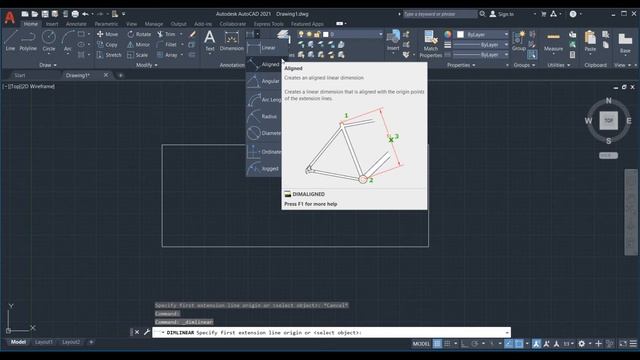Screen dimensions: 640x360
Task: Expand the Utilities panel
Action: coord(558,65)
